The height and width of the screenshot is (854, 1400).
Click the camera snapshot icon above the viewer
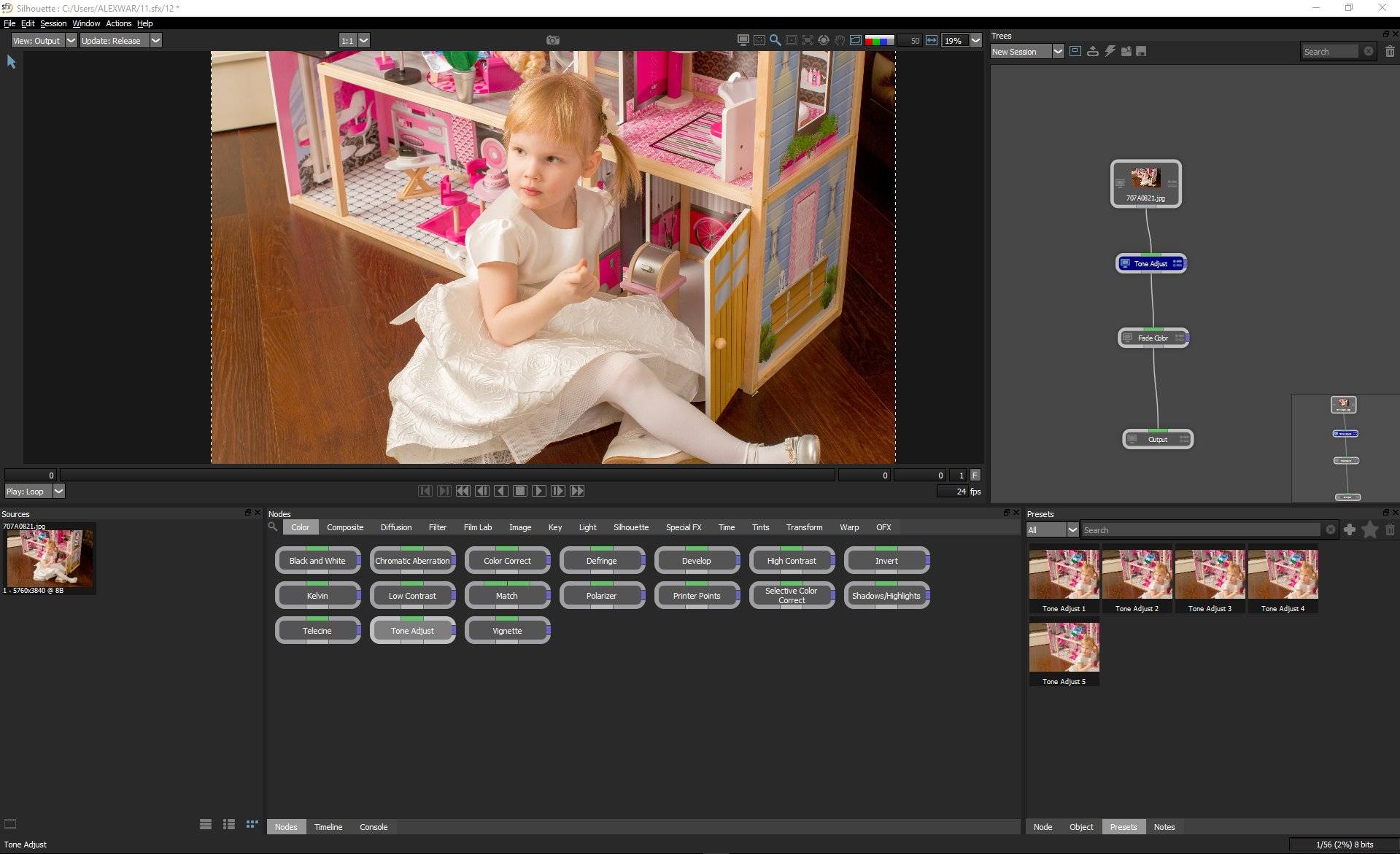tap(553, 40)
